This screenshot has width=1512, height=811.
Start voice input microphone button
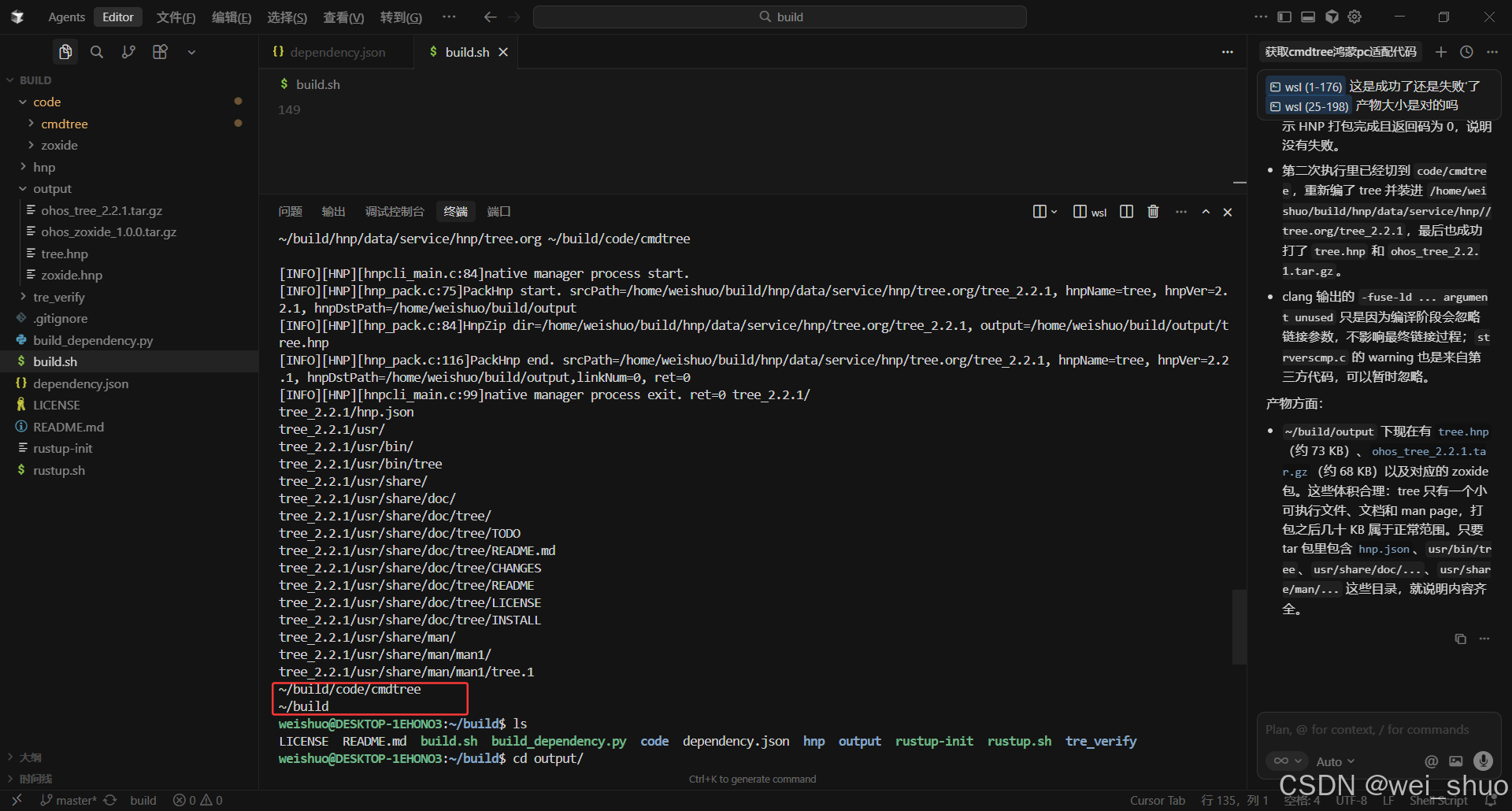[1483, 761]
